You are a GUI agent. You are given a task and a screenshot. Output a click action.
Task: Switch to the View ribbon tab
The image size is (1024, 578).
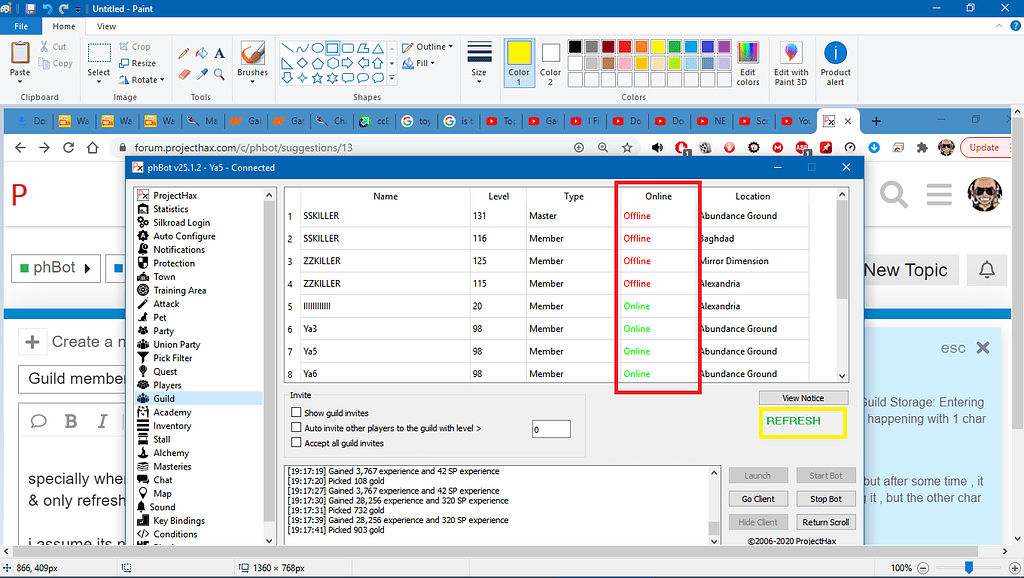click(106, 26)
